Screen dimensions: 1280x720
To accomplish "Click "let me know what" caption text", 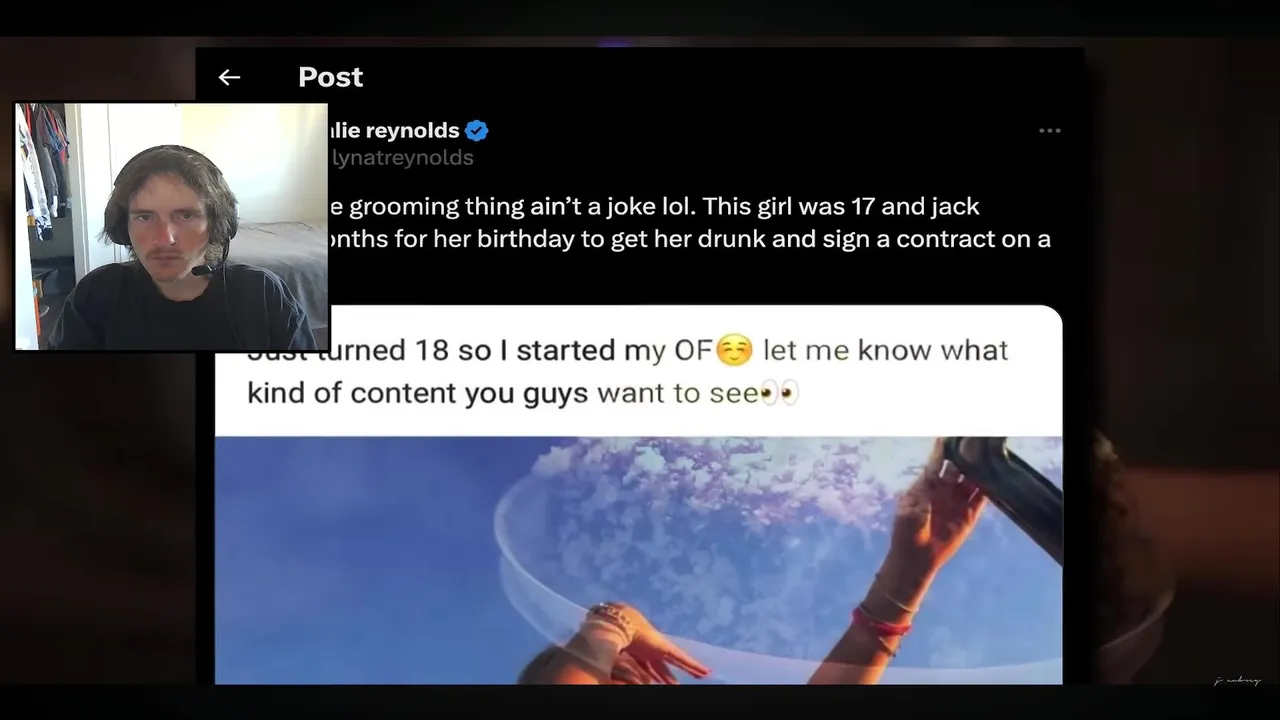I will tap(885, 350).
